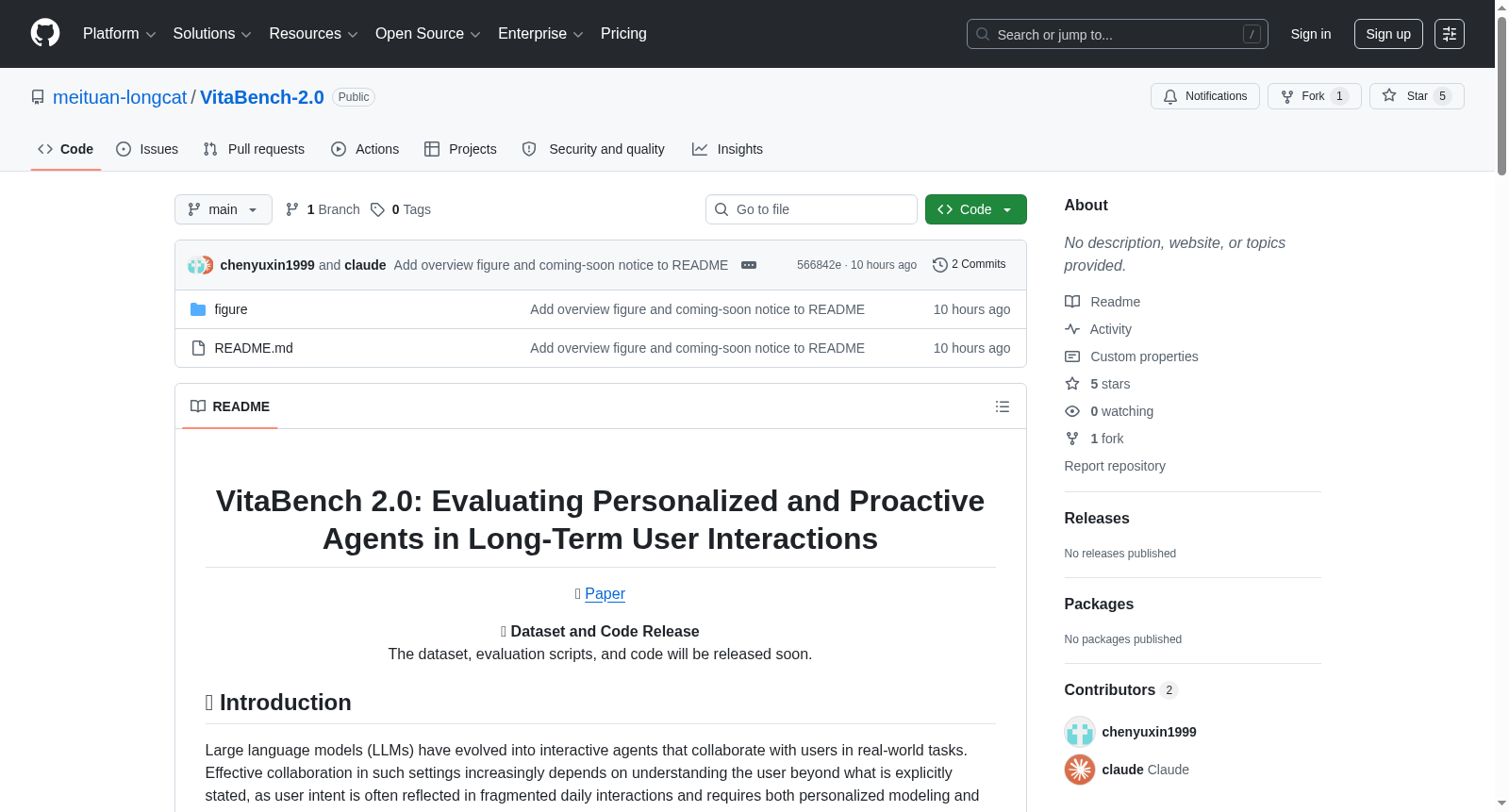The height and width of the screenshot is (812, 1509).
Task: Click the Notifications button
Action: click(x=1205, y=96)
